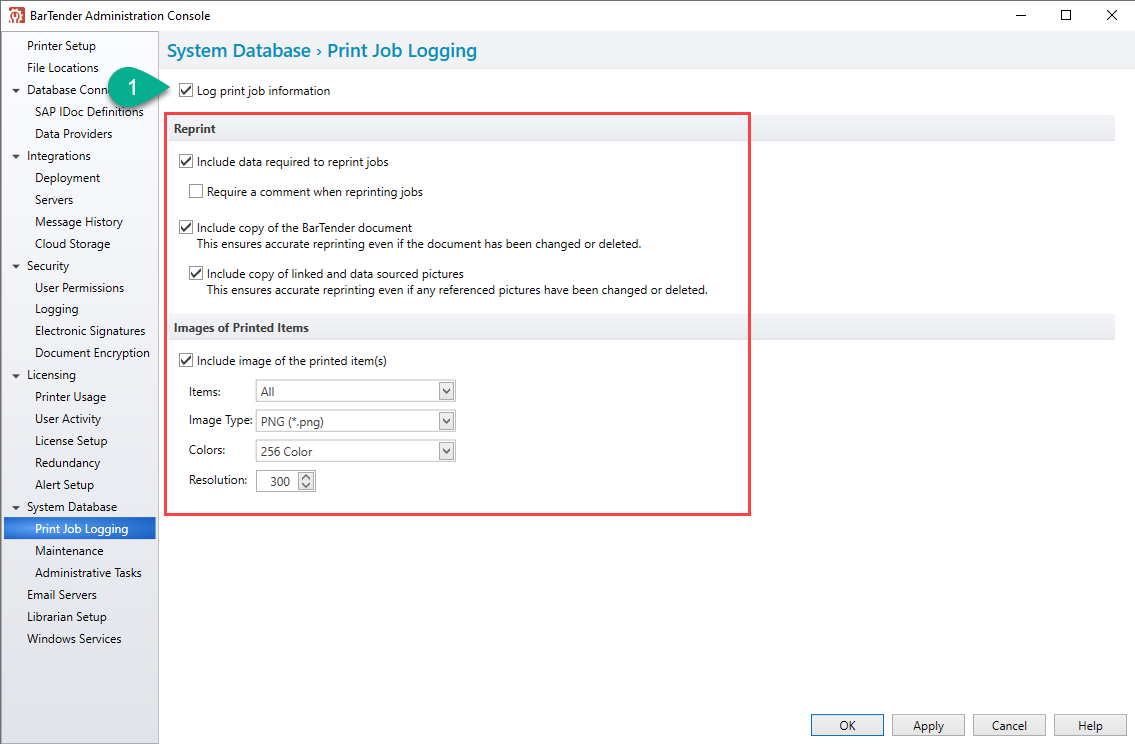Open File Locations page
The image size is (1135, 744).
pos(63,67)
